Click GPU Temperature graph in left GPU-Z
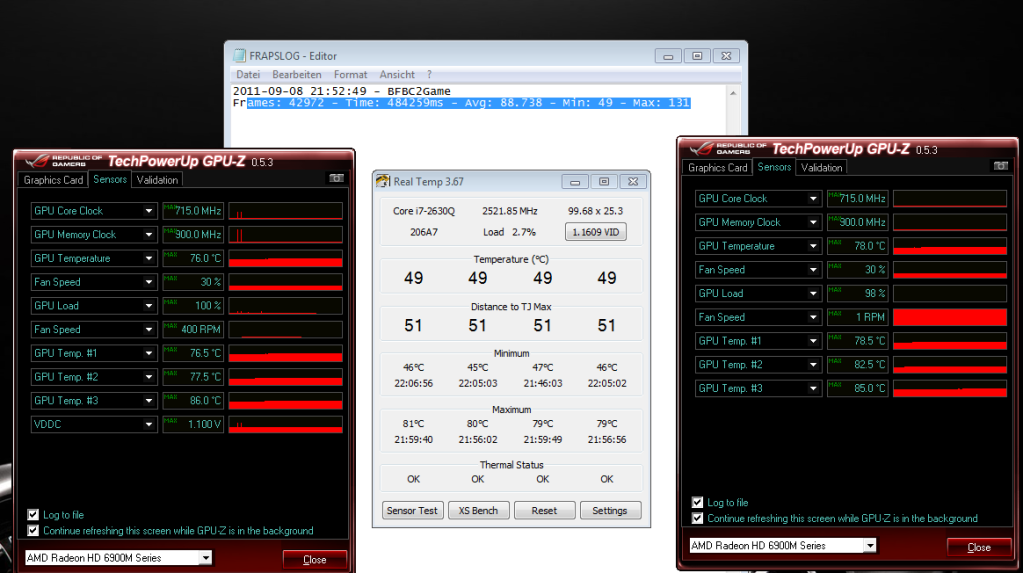 [286, 258]
